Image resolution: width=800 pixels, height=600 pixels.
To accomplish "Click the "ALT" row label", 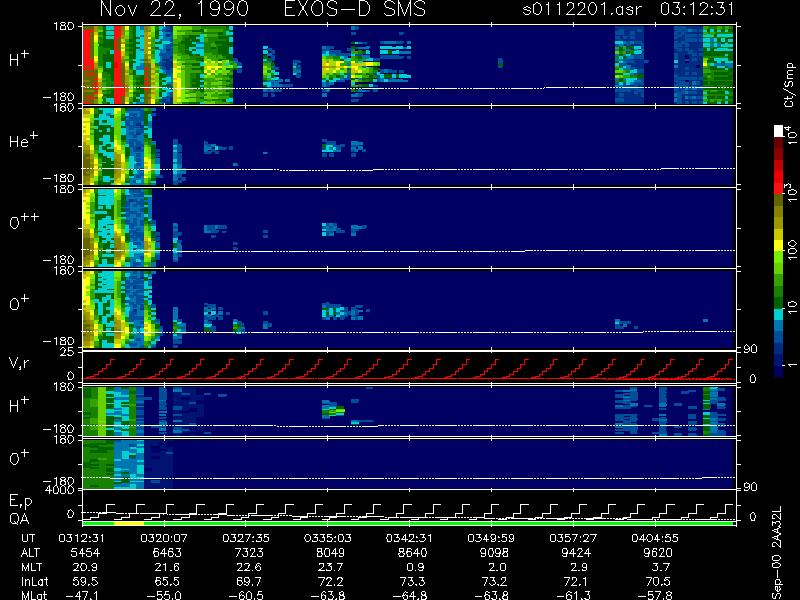I will [31, 553].
